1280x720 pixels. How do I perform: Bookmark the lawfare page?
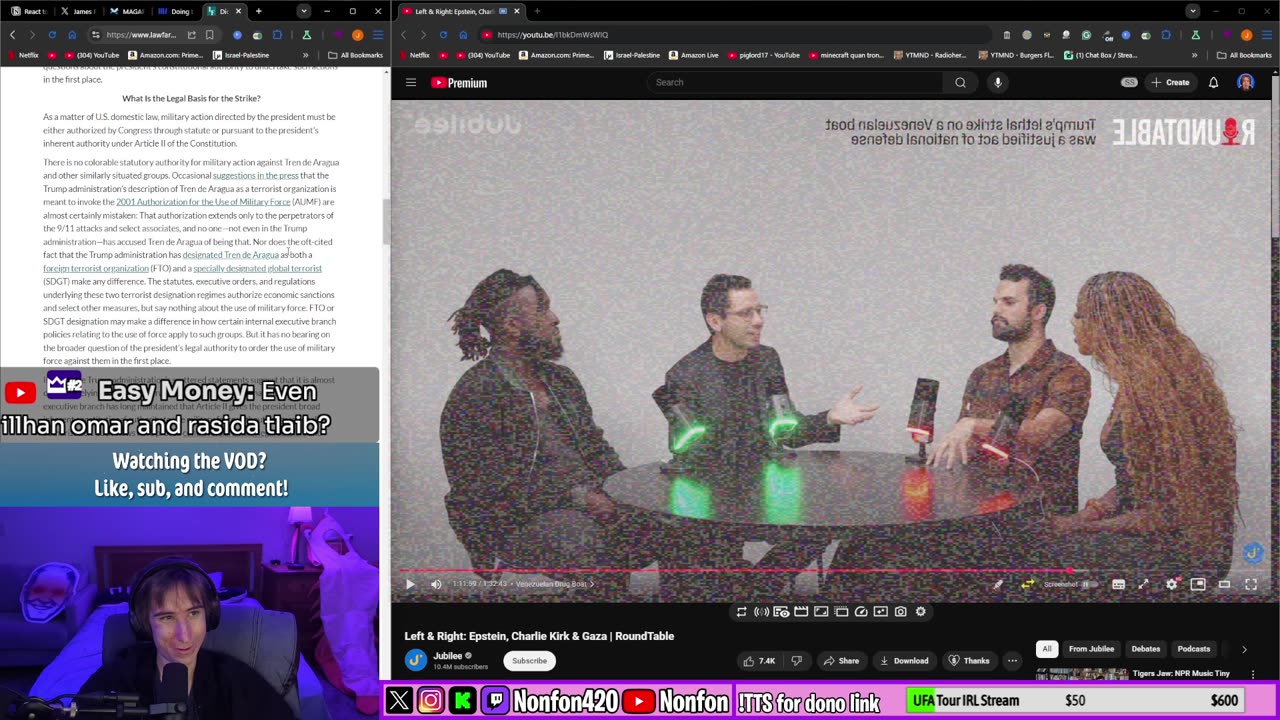point(209,35)
